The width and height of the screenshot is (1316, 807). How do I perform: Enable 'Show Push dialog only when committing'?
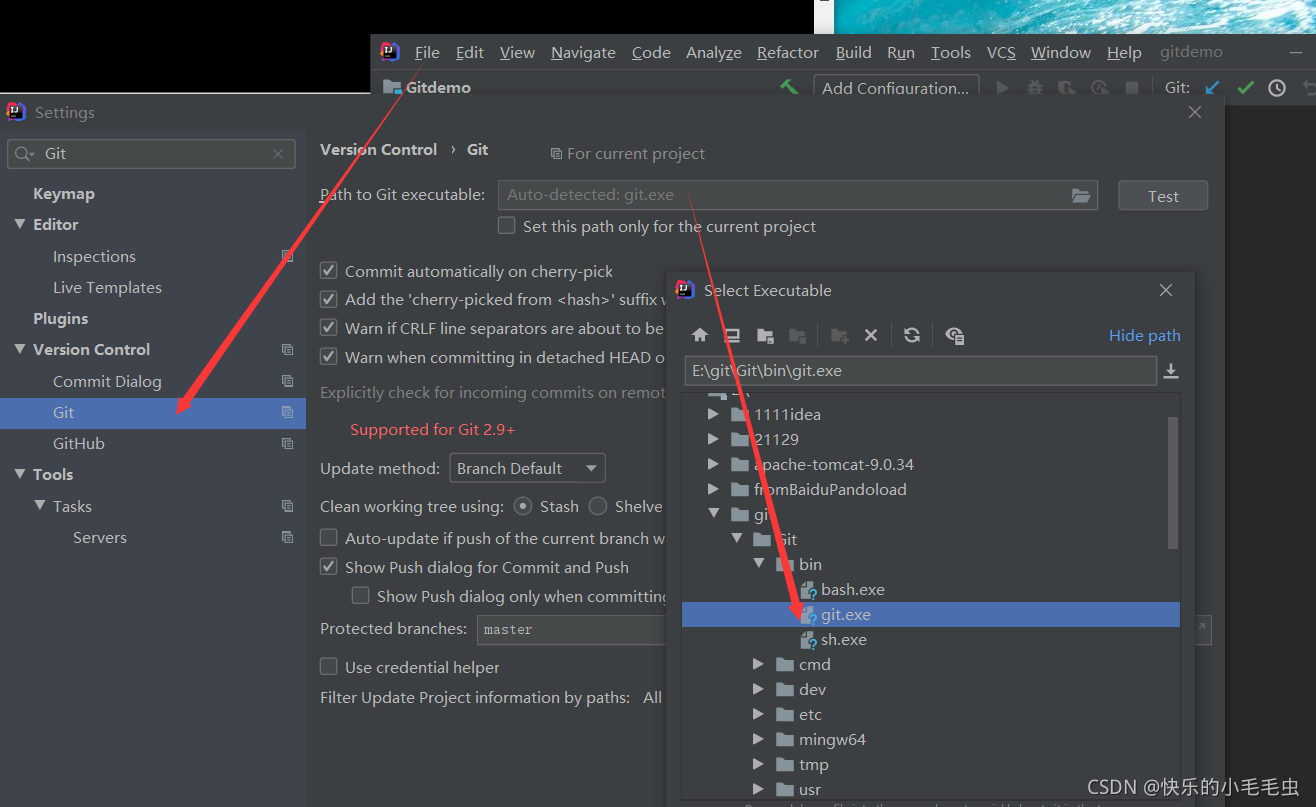[360, 596]
